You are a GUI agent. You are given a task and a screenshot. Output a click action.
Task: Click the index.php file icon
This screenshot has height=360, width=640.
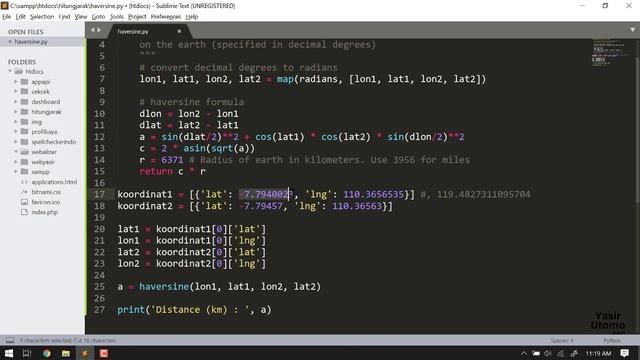[24, 212]
